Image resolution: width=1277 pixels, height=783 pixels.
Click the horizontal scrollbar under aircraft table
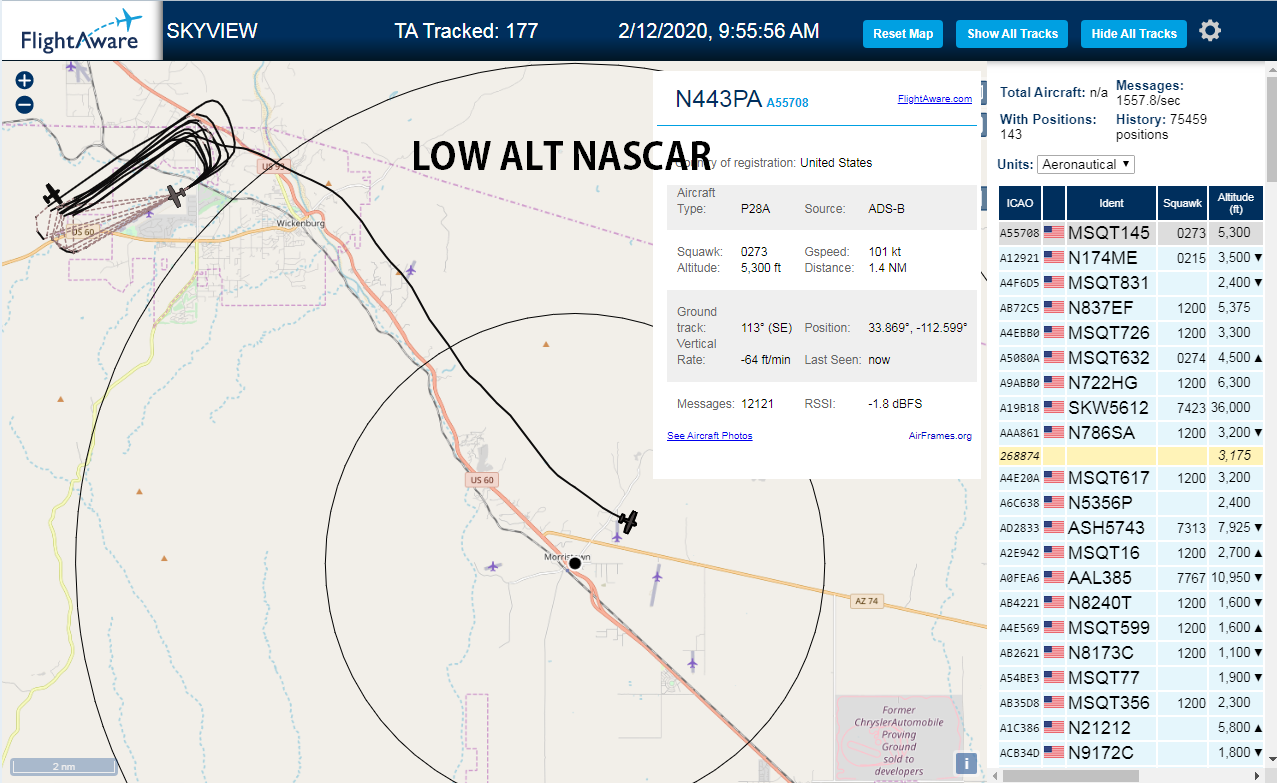[x=1069, y=775]
